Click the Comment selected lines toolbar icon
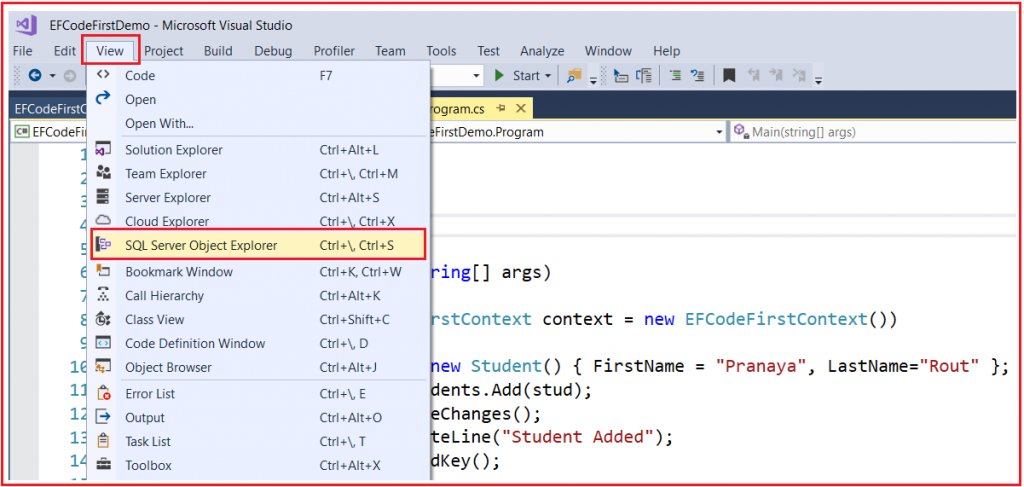This screenshot has width=1024, height=487. pos(675,76)
